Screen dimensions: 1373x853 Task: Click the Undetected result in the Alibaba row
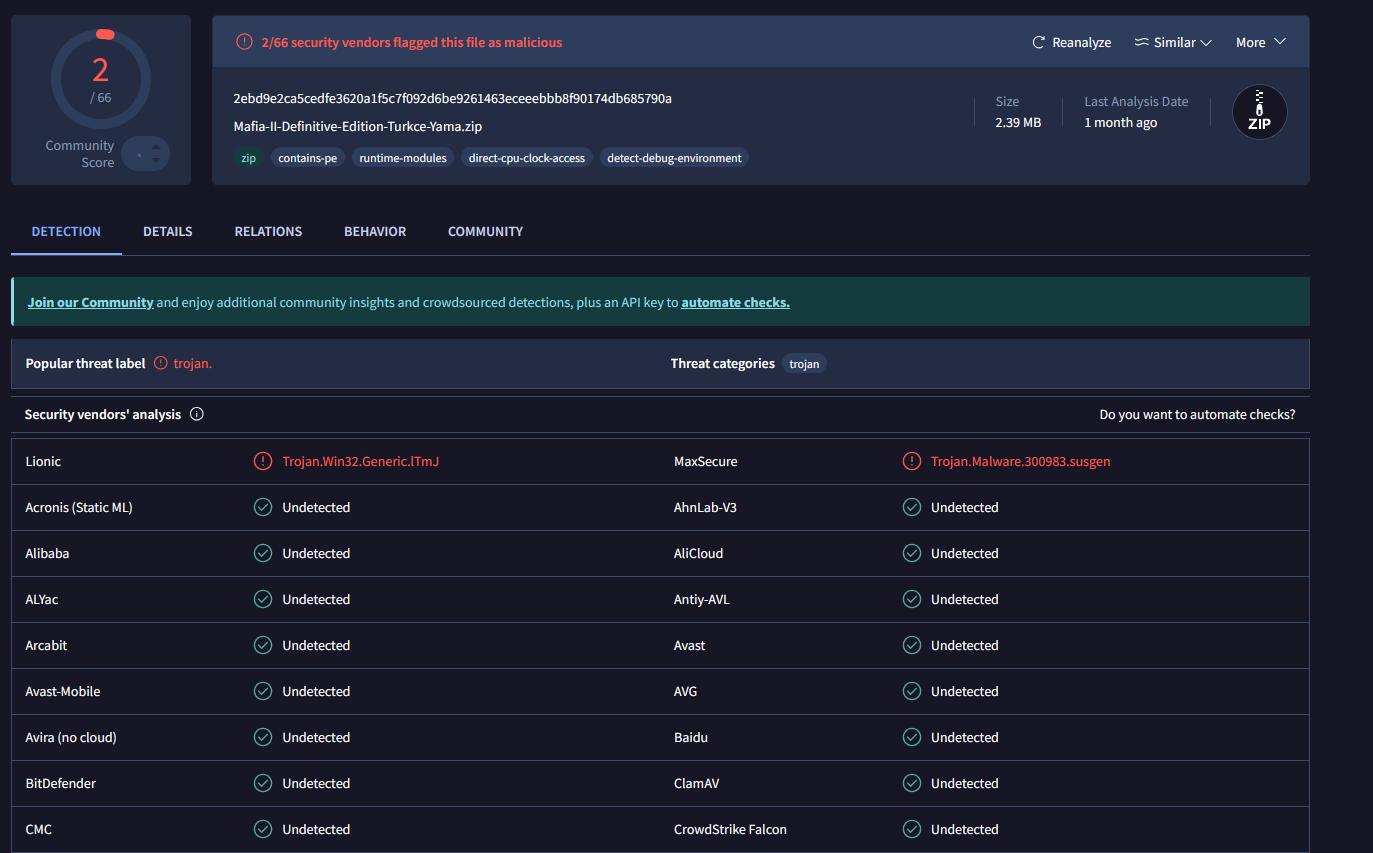tap(316, 553)
